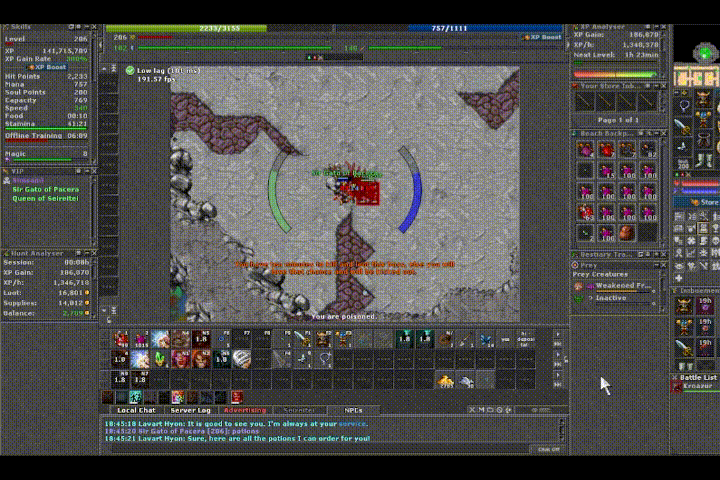Click the chat console scrollbar

[561, 430]
